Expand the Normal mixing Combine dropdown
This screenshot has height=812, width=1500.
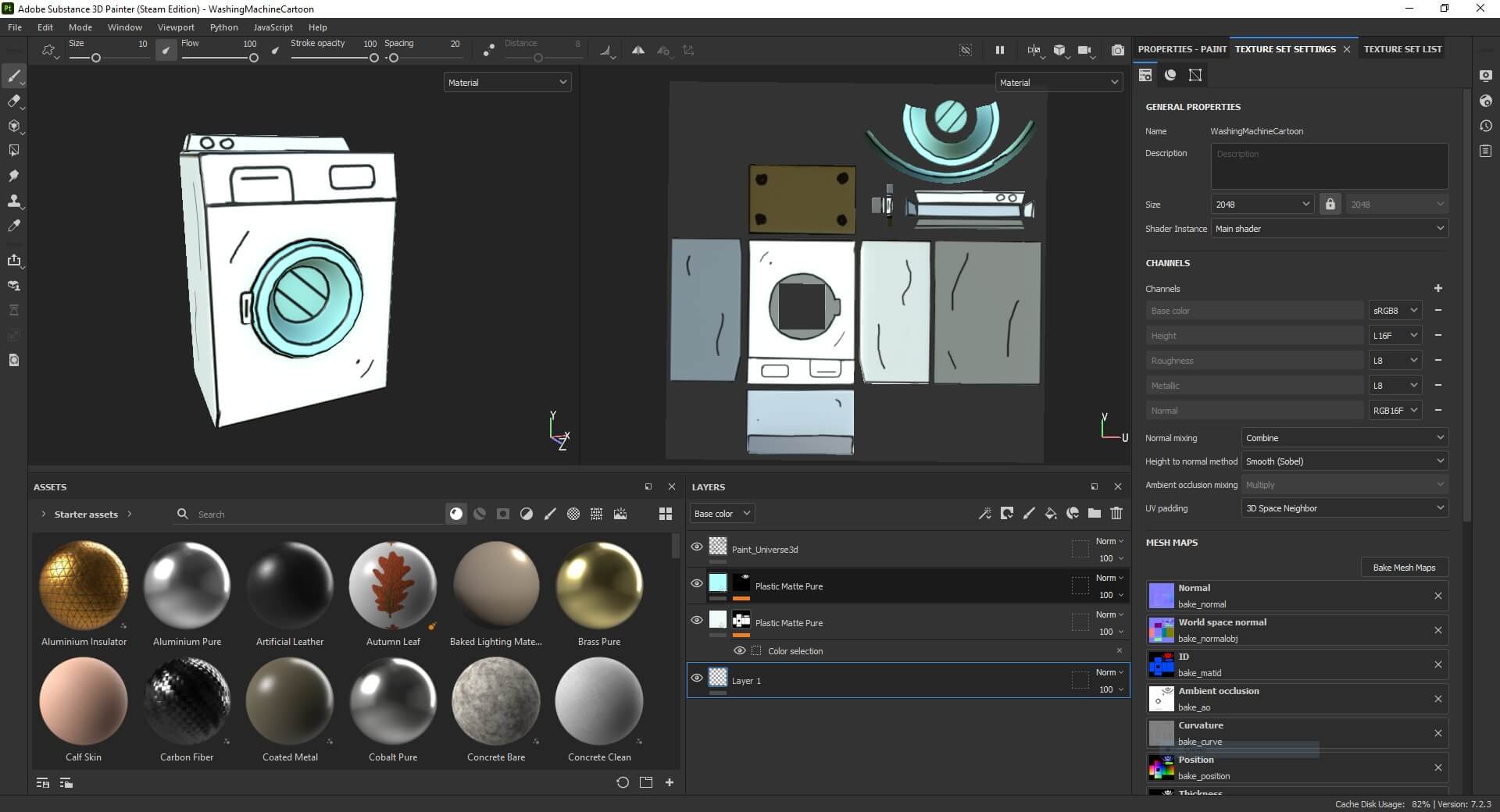[x=1345, y=438]
